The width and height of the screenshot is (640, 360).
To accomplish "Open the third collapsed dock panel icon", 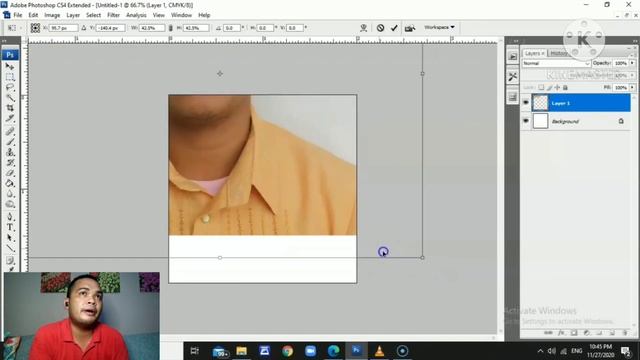I will click(513, 97).
